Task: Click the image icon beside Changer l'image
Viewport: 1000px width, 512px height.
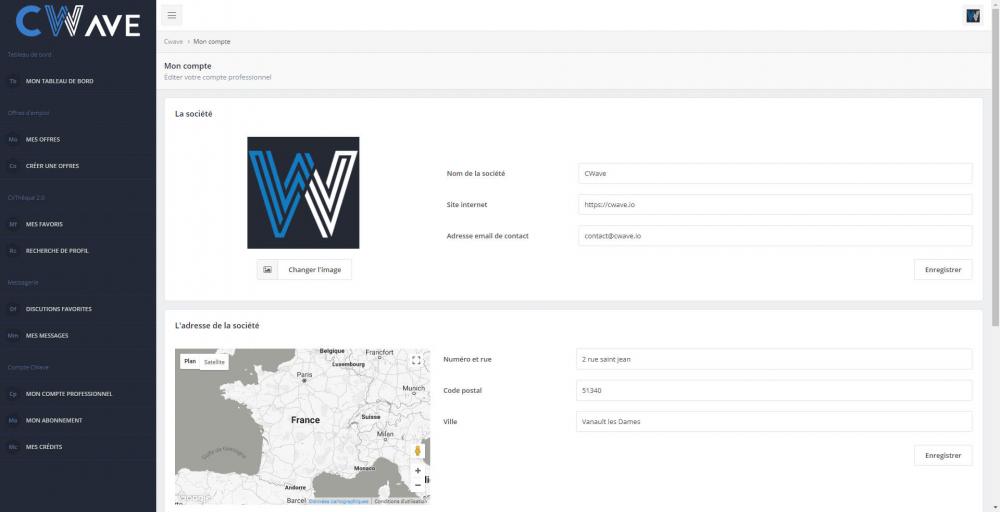Action: pyautogui.click(x=267, y=270)
